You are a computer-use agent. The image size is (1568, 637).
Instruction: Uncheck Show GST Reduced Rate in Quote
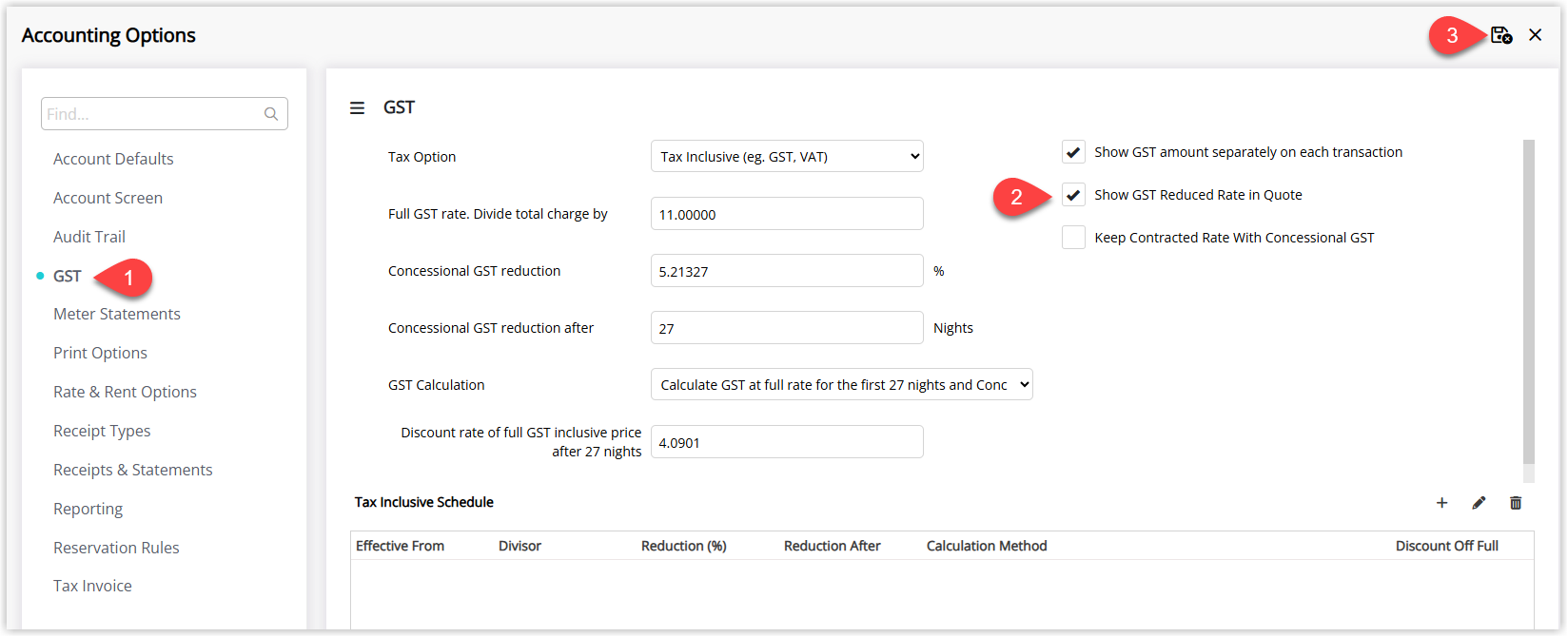(x=1073, y=195)
